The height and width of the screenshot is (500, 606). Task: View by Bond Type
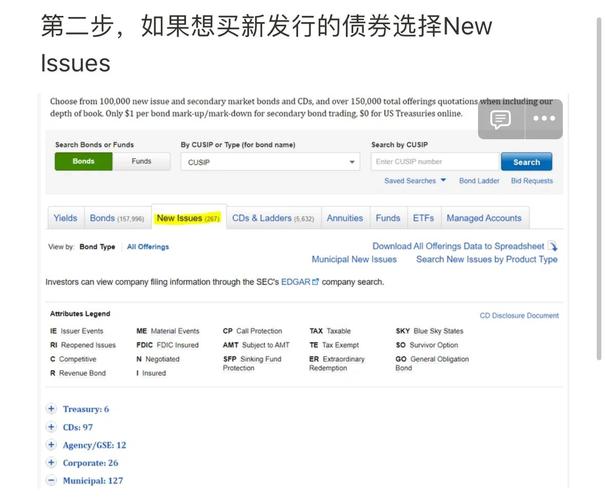97,247
